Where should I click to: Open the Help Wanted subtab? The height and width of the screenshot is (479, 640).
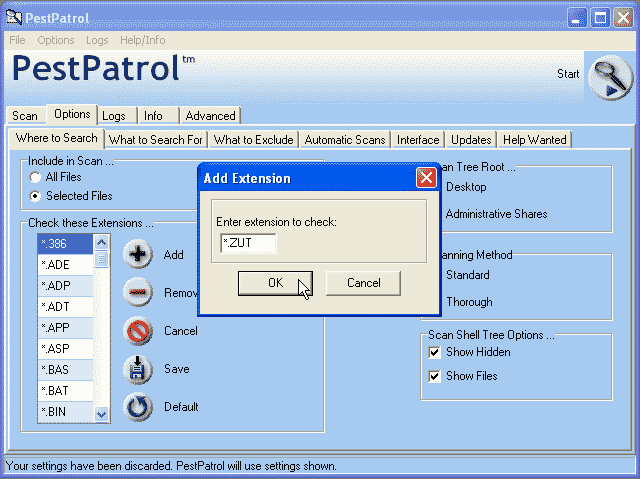535,140
